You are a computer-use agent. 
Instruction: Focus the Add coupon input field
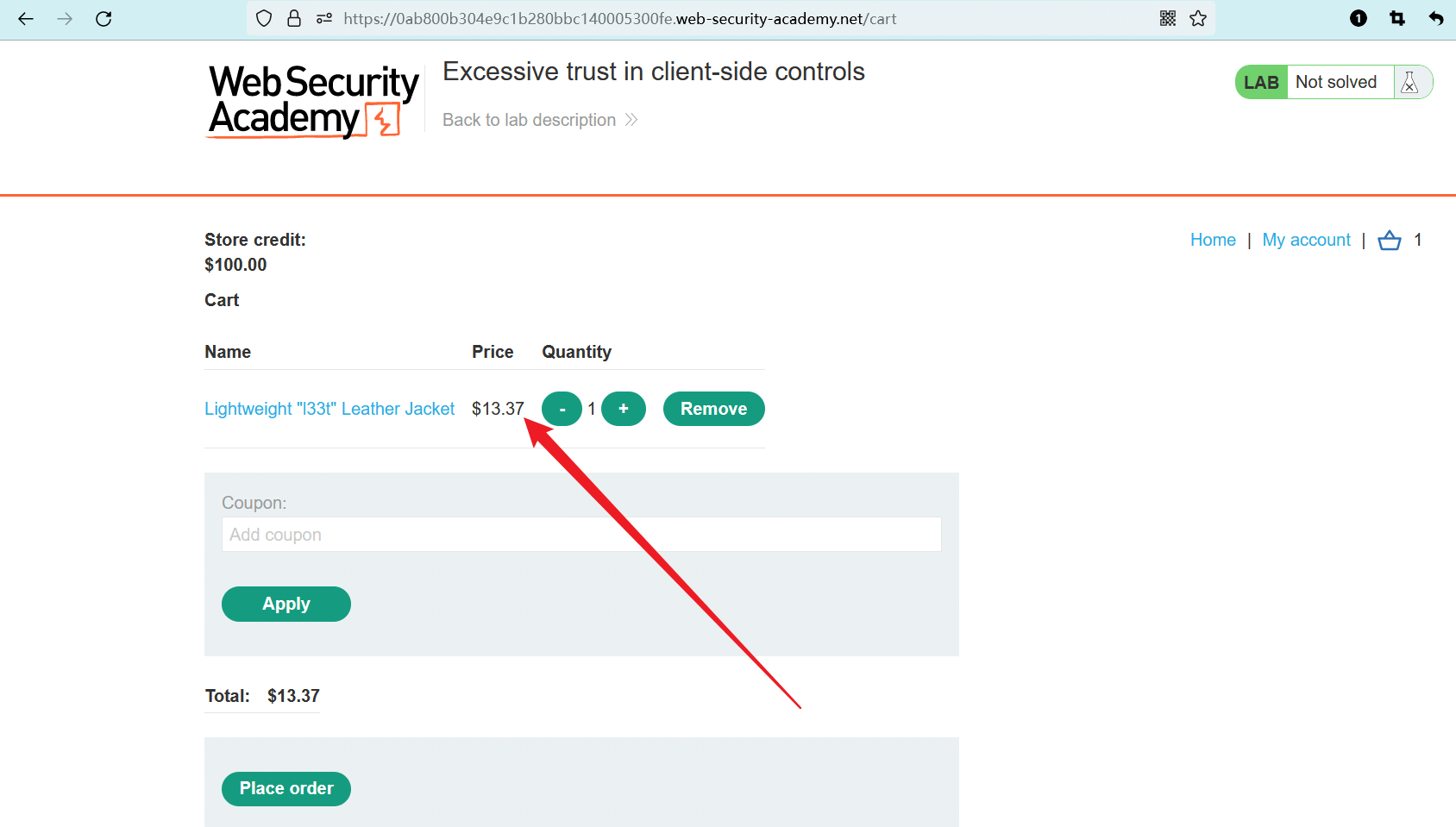pos(581,535)
